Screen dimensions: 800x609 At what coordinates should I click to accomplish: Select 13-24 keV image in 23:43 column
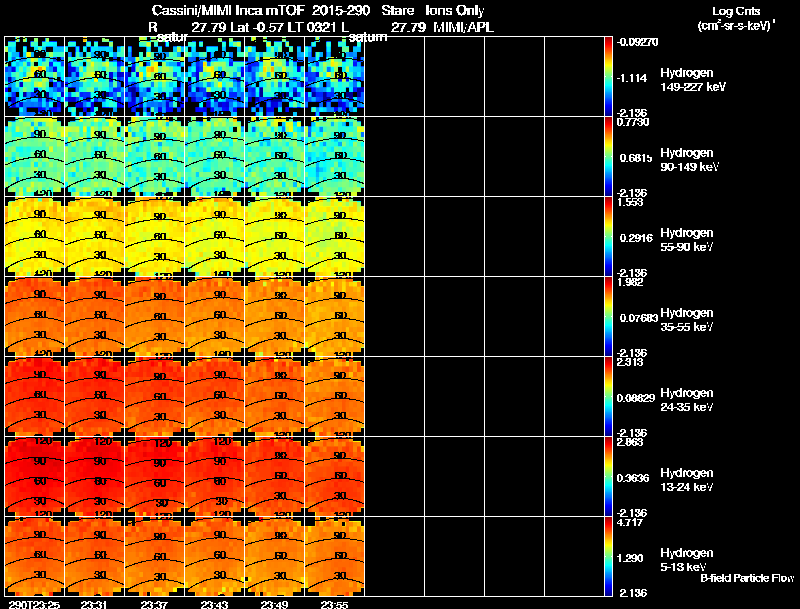214,477
